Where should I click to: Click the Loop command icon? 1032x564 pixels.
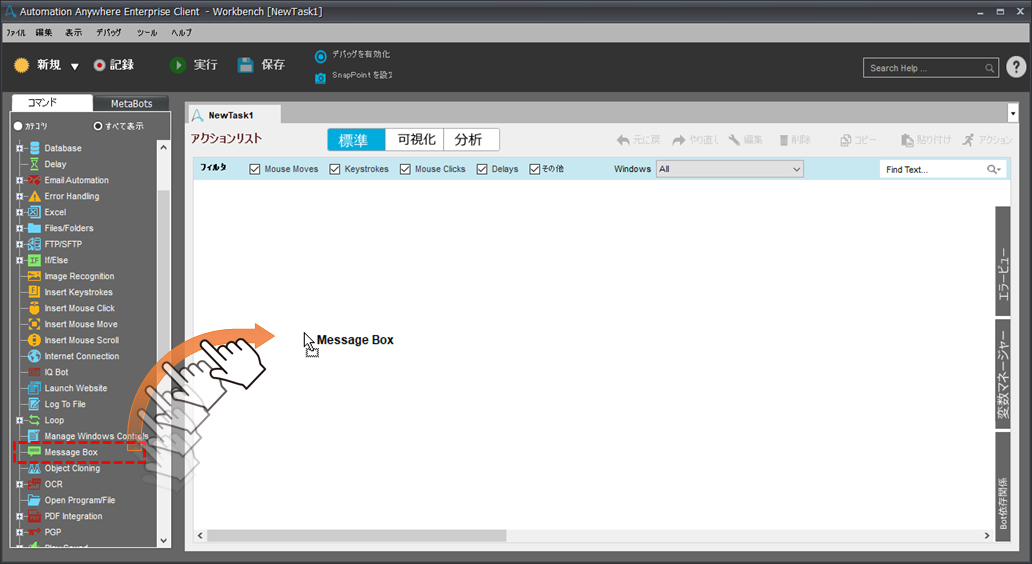34,420
